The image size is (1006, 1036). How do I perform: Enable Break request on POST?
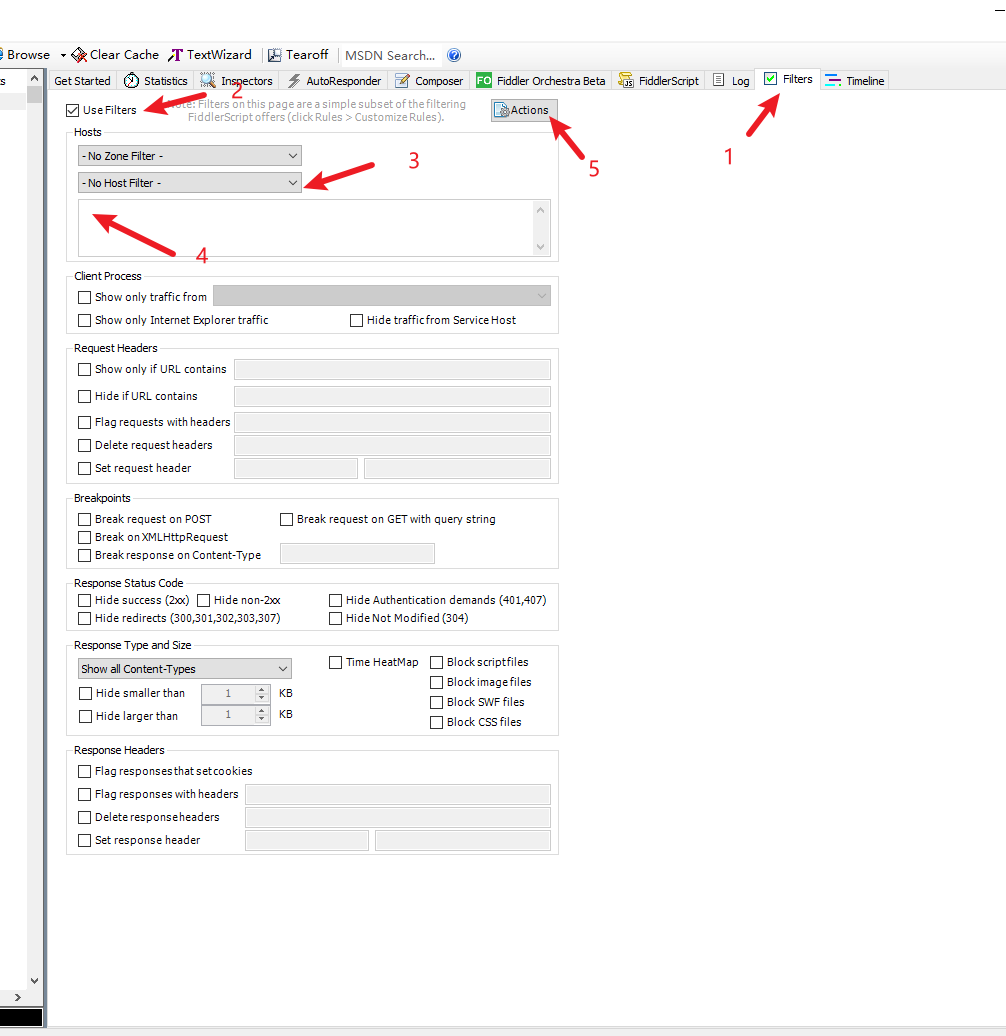point(85,519)
